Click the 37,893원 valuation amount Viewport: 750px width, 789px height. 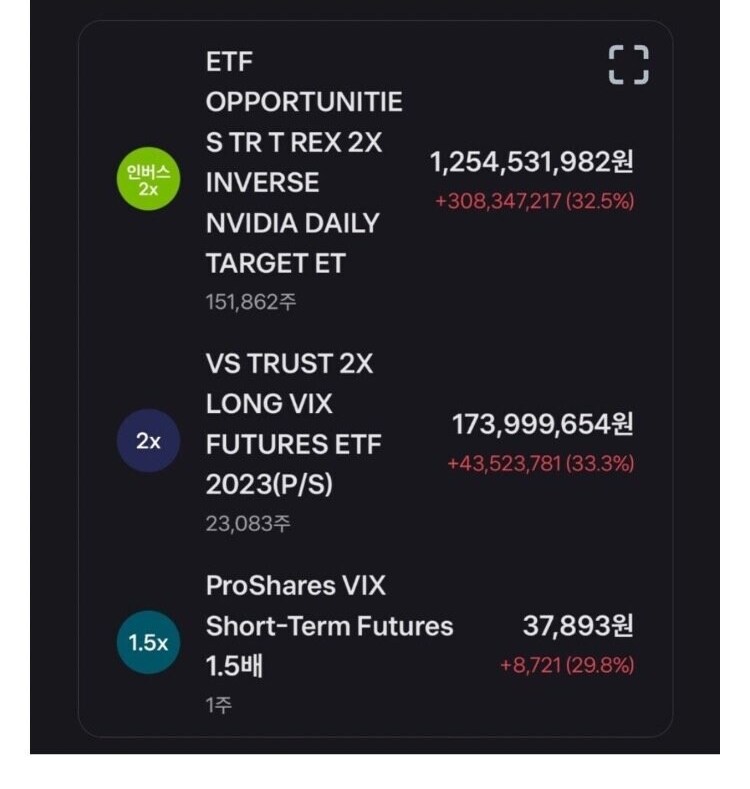[x=578, y=626]
